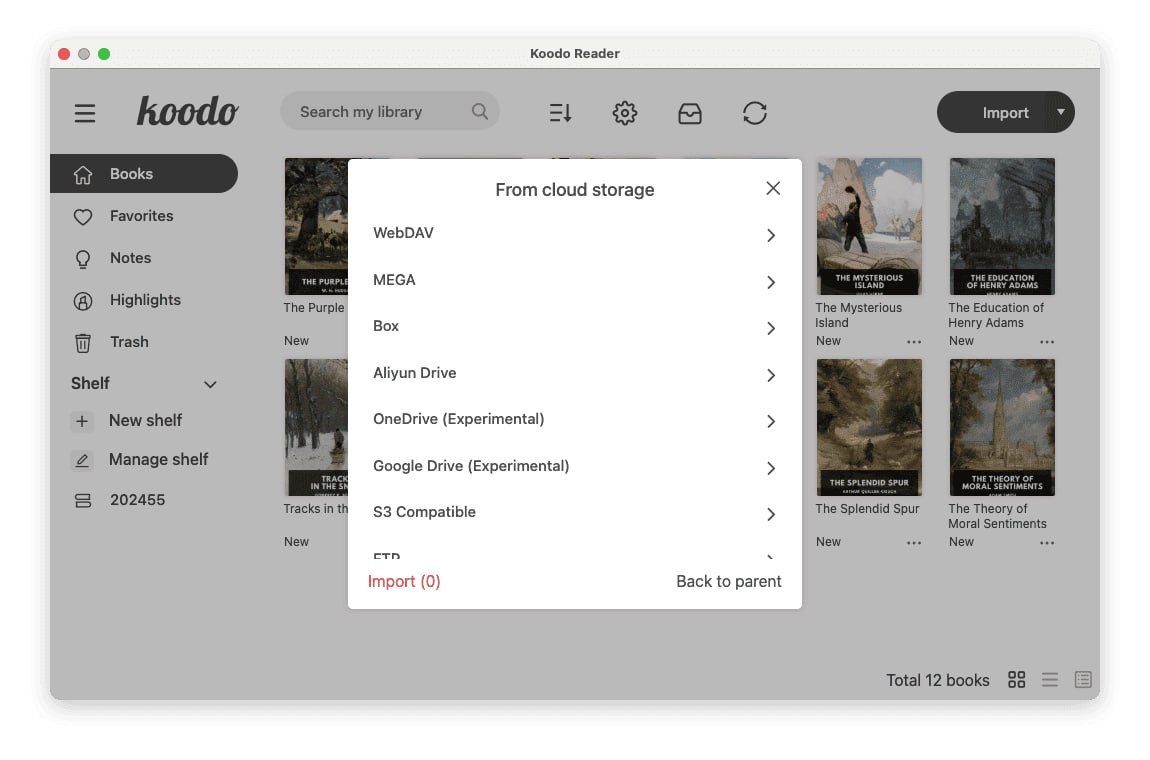Open The Education of Henry Adams cover
This screenshot has width=1150, height=760.
1002,227
